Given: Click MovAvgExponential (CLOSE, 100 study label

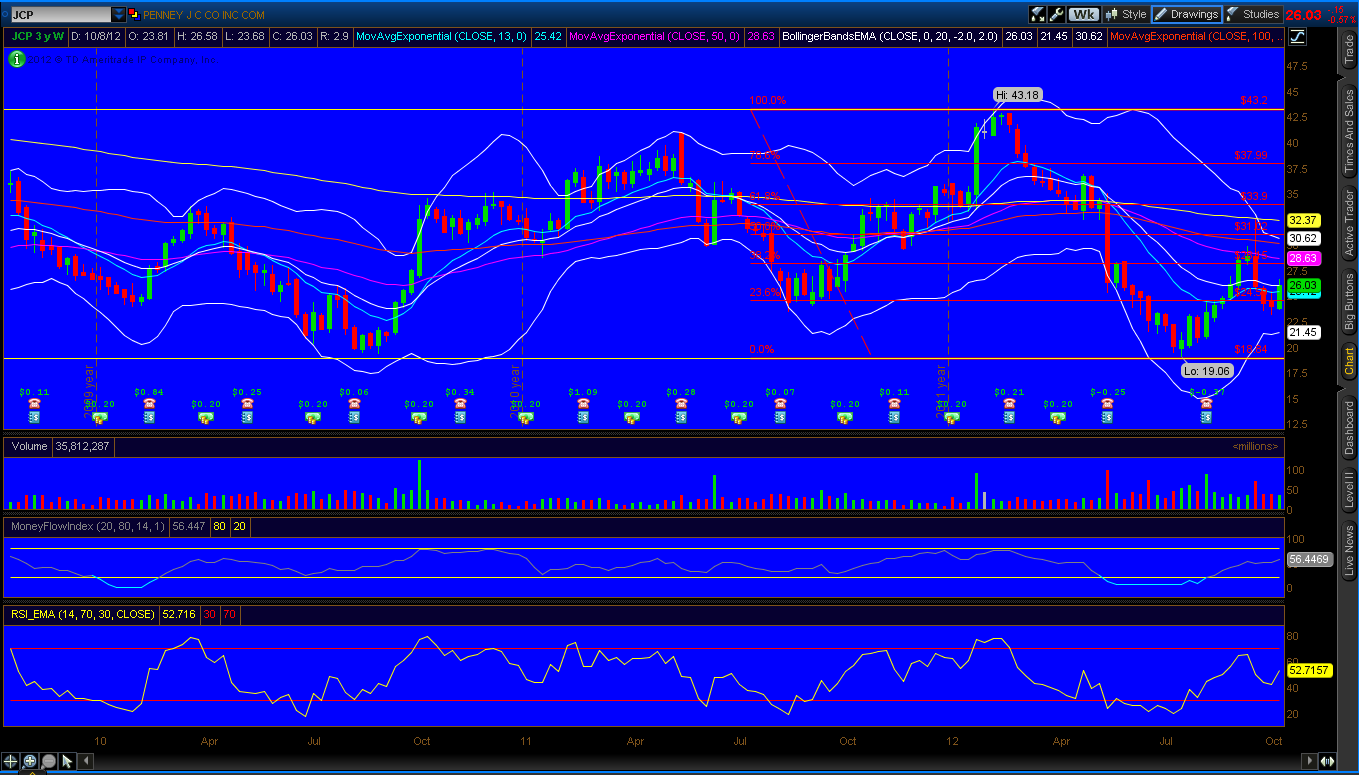Looking at the screenshot, I should tap(1196, 36).
